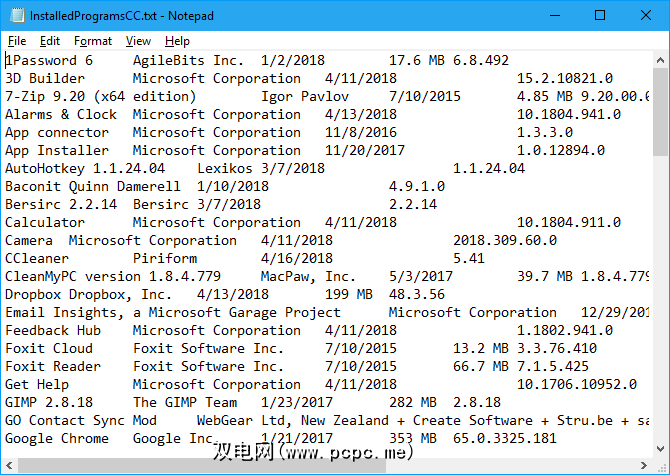Viewport: 670px width, 475px height.
Task: Open the Format menu
Action: [93, 41]
